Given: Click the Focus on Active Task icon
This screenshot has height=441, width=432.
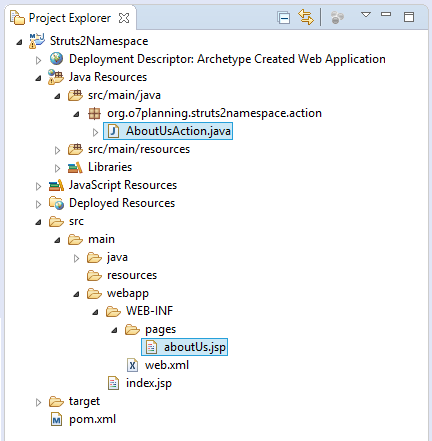Looking at the screenshot, I should click(337, 17).
